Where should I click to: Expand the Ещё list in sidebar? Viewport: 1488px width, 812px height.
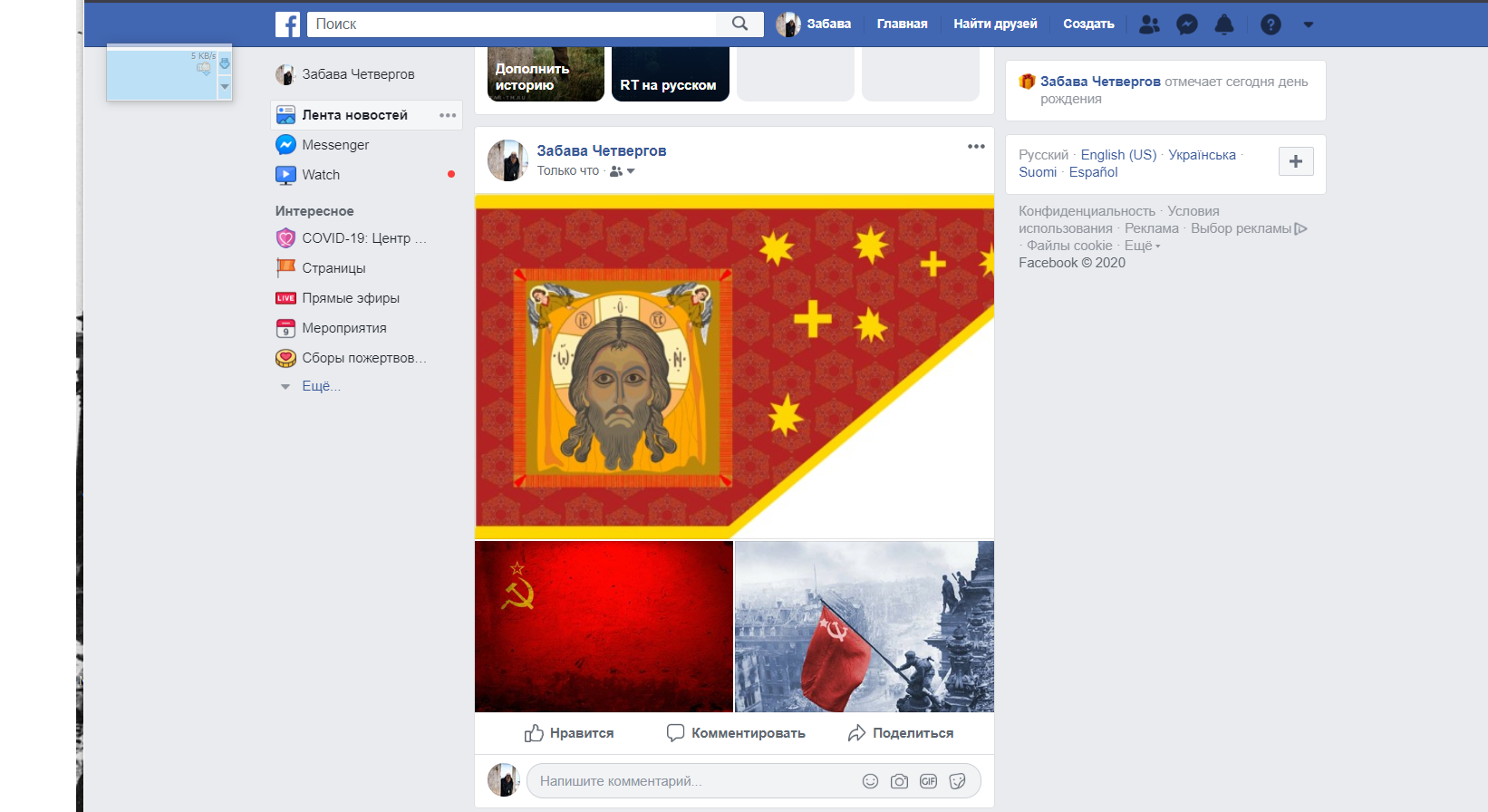coord(320,386)
